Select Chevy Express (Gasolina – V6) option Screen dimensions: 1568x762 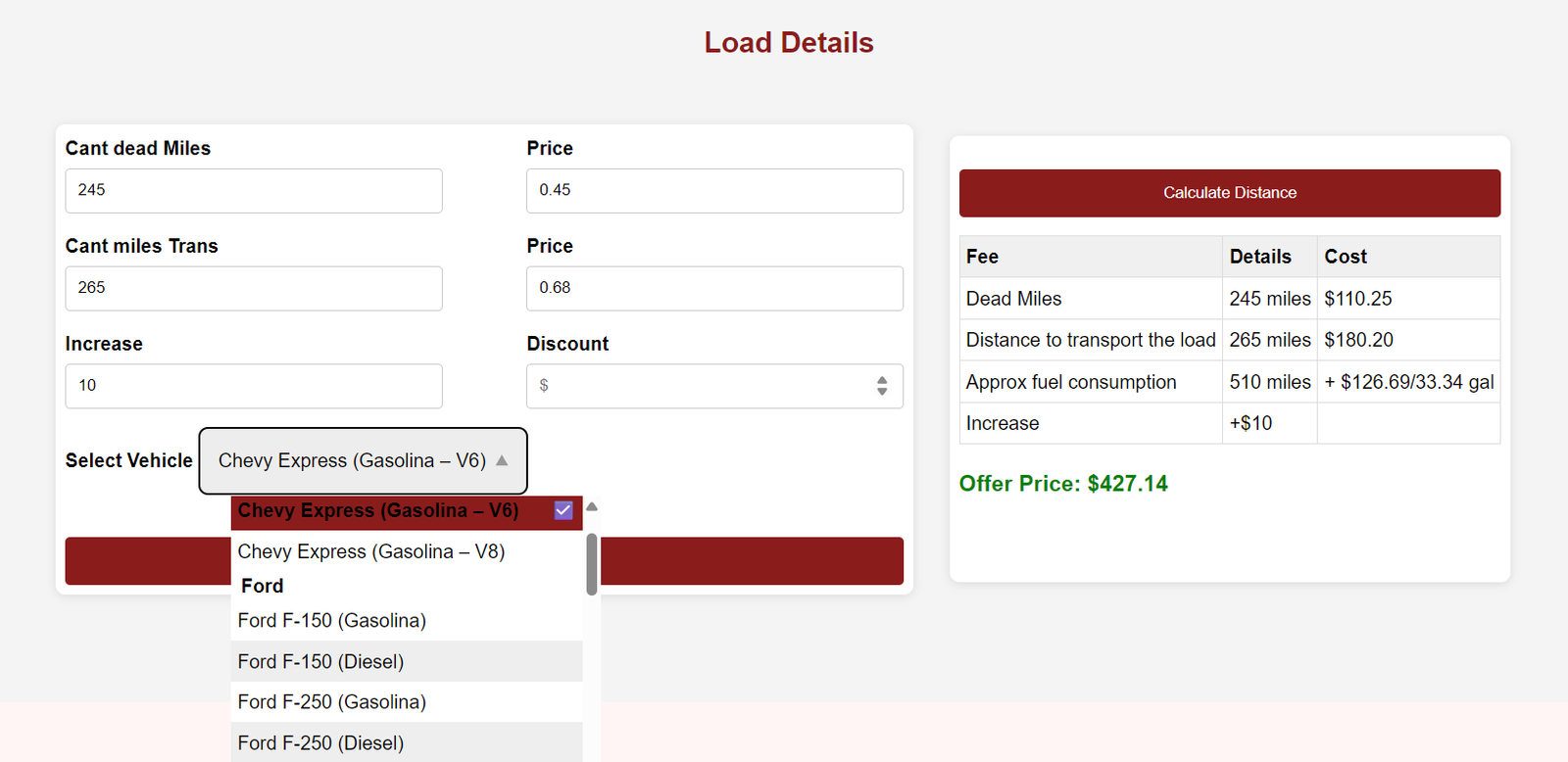point(378,510)
